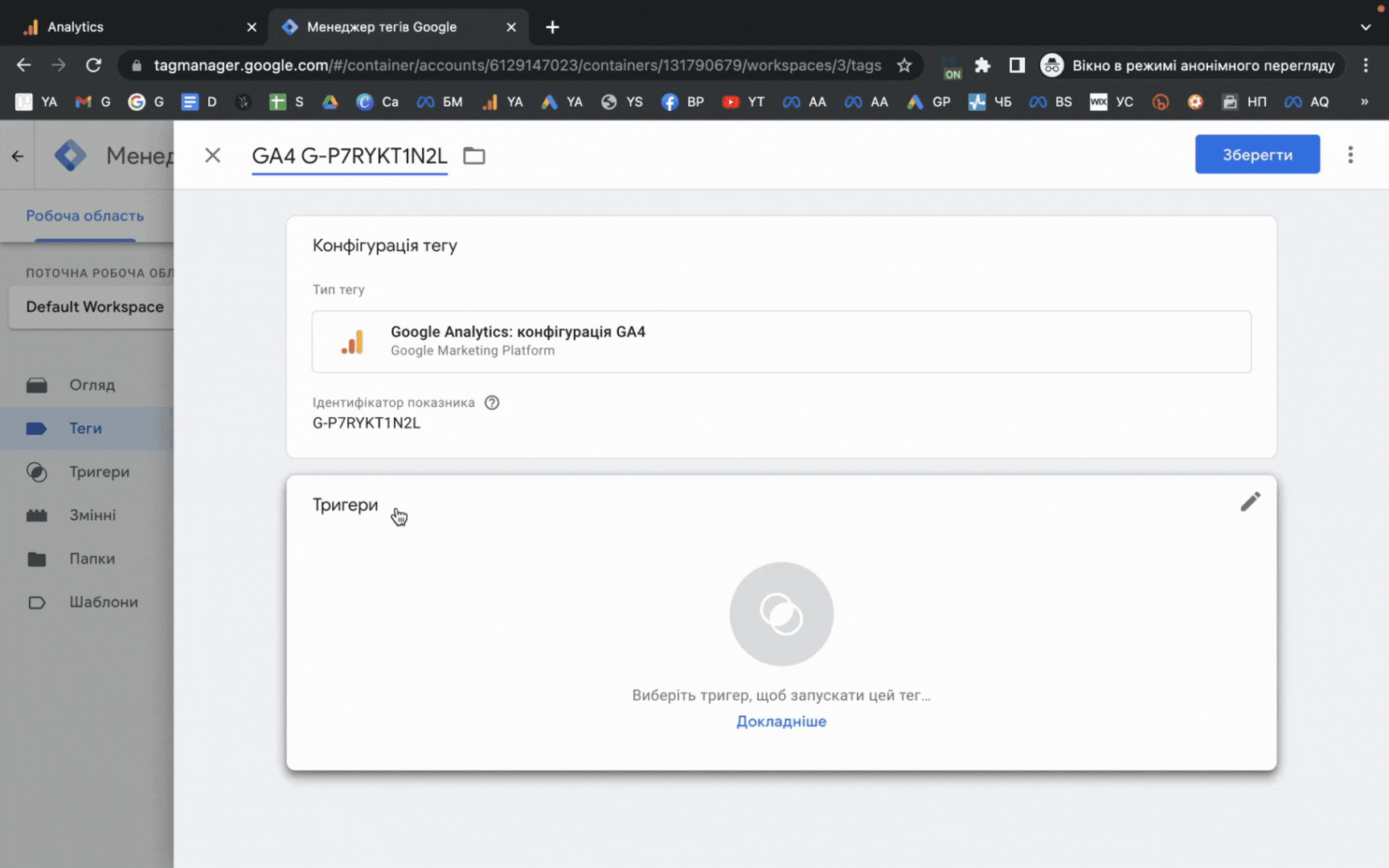
Task: Click the Шаблони sidebar label icon
Action: [37, 602]
